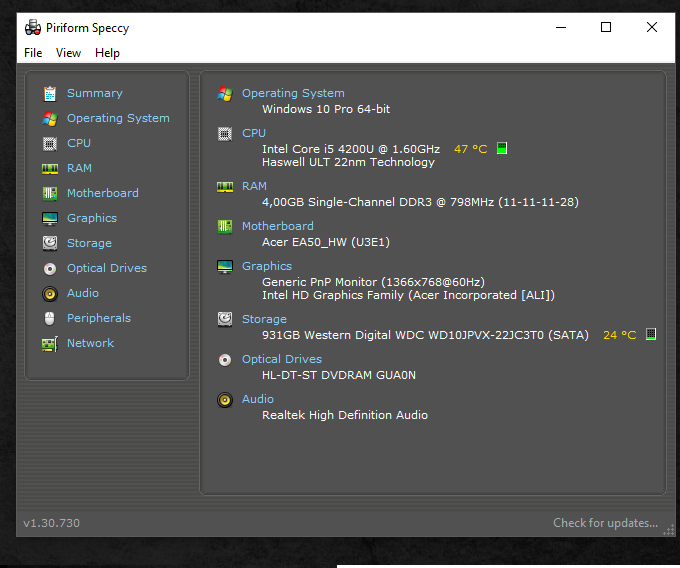Click the Check for updates link
680x568 pixels.
[605, 523]
